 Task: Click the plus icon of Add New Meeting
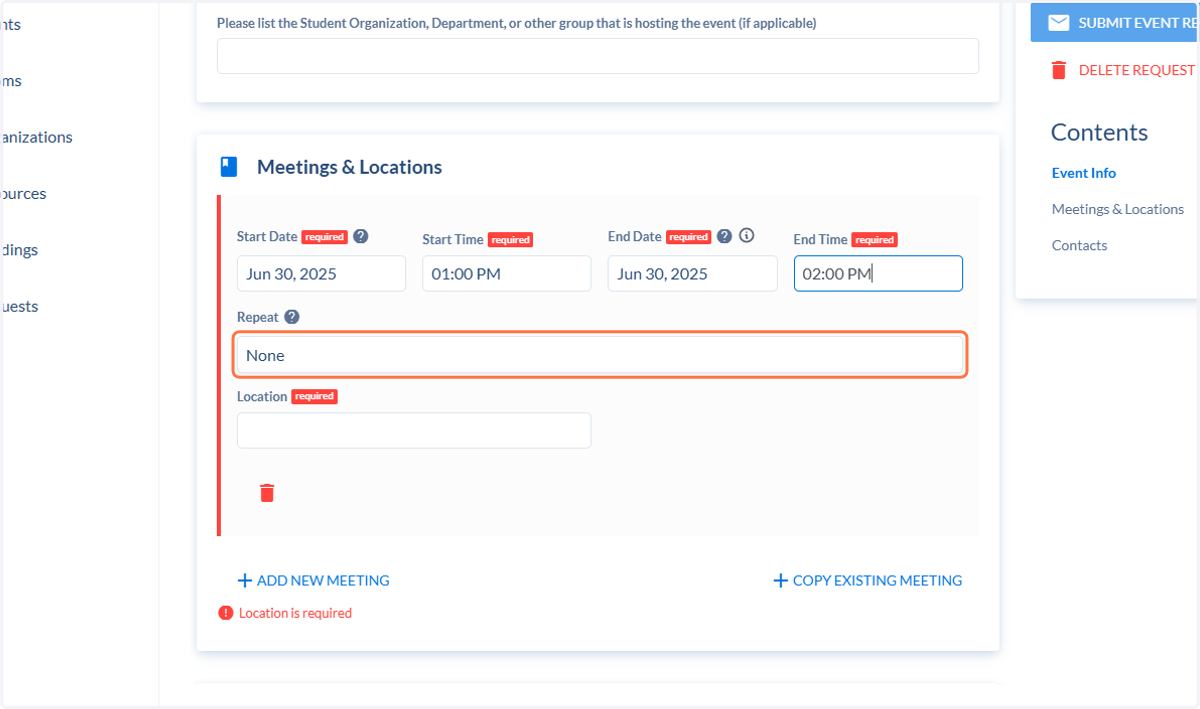click(x=244, y=581)
